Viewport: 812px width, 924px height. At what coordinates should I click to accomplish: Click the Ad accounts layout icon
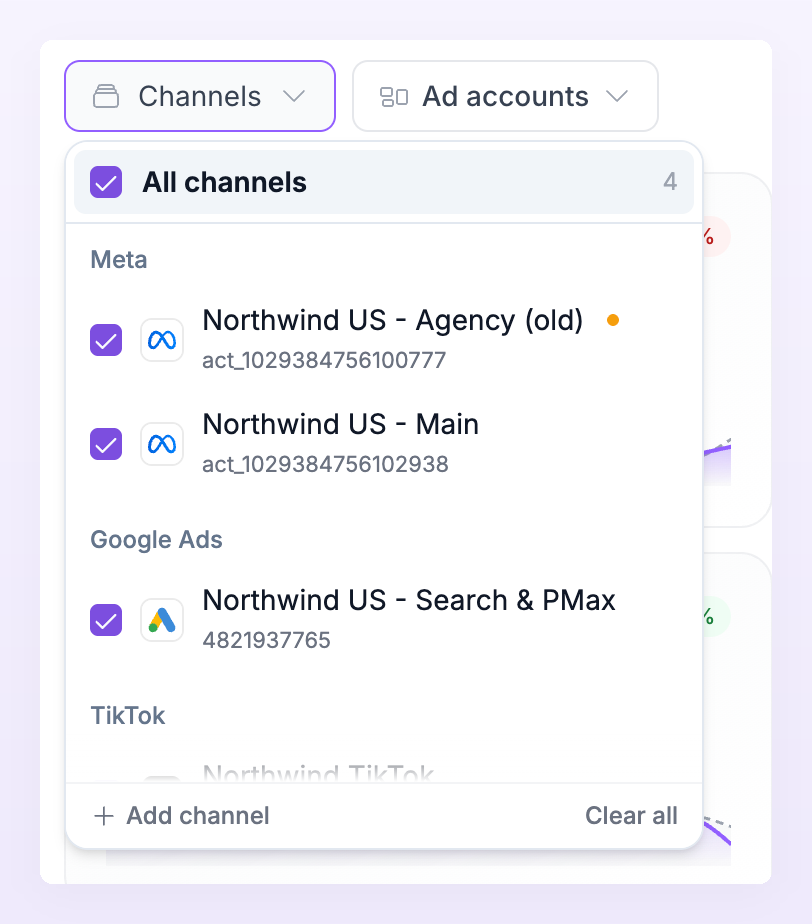[x=394, y=97]
